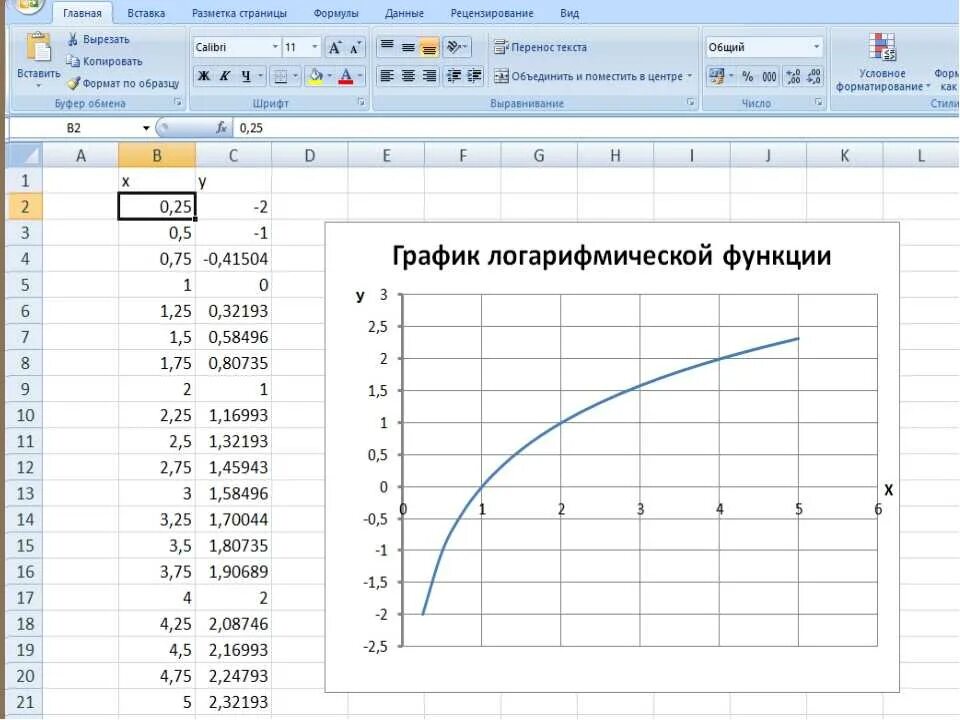
Task: Open Вид ribbon tab
Action: 569,13
